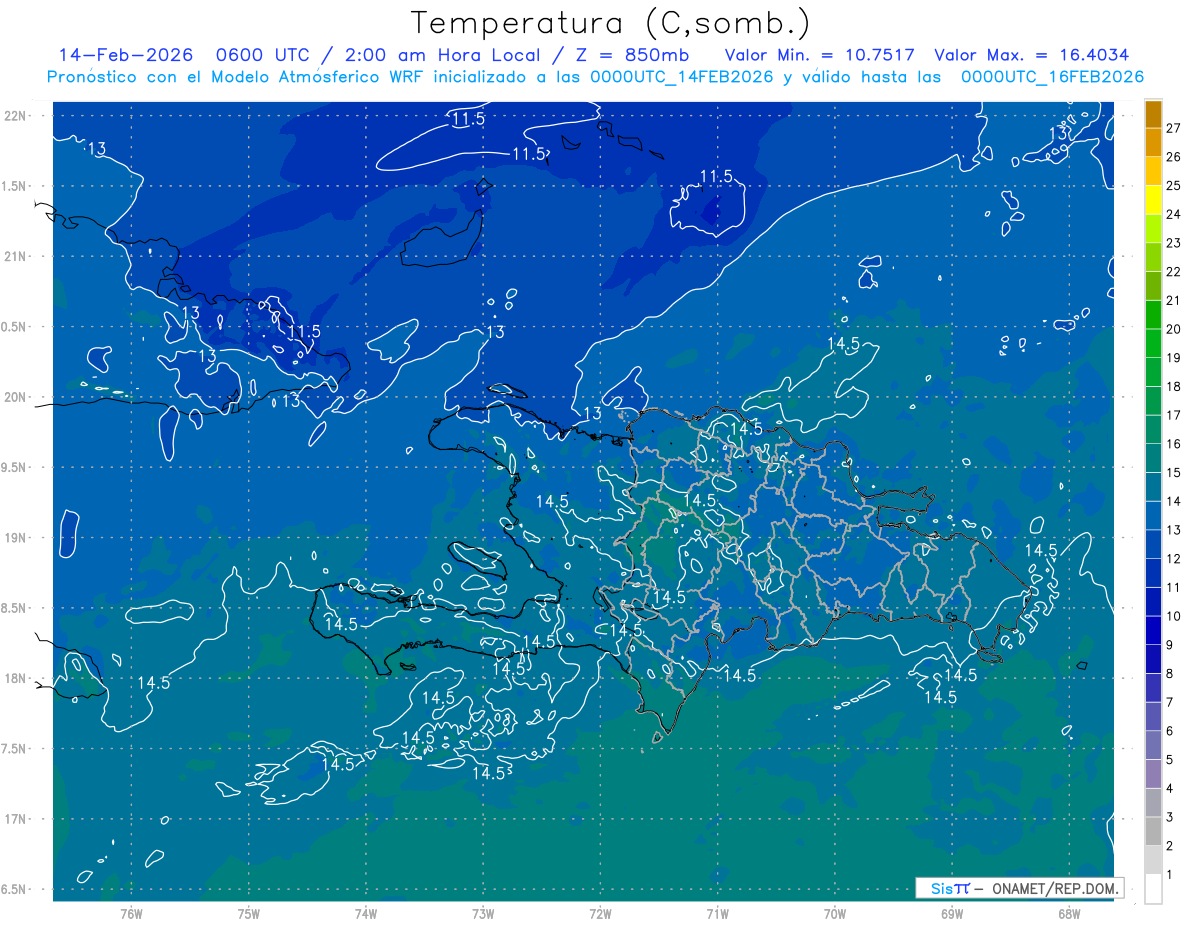Click the 72W longitude axis label

[x=600, y=913]
